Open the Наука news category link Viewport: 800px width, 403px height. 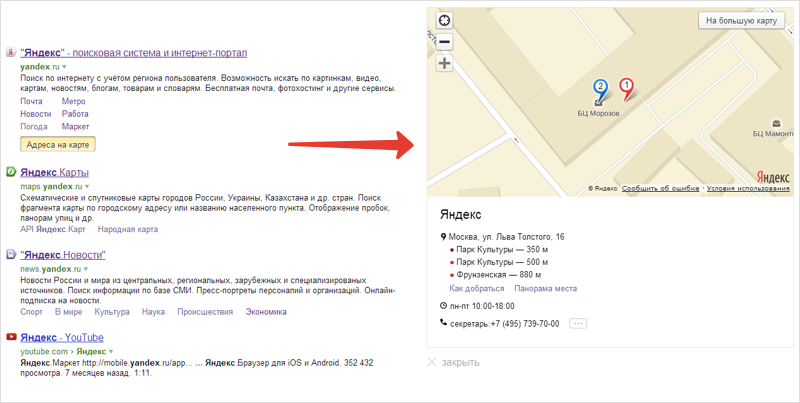[x=153, y=312]
